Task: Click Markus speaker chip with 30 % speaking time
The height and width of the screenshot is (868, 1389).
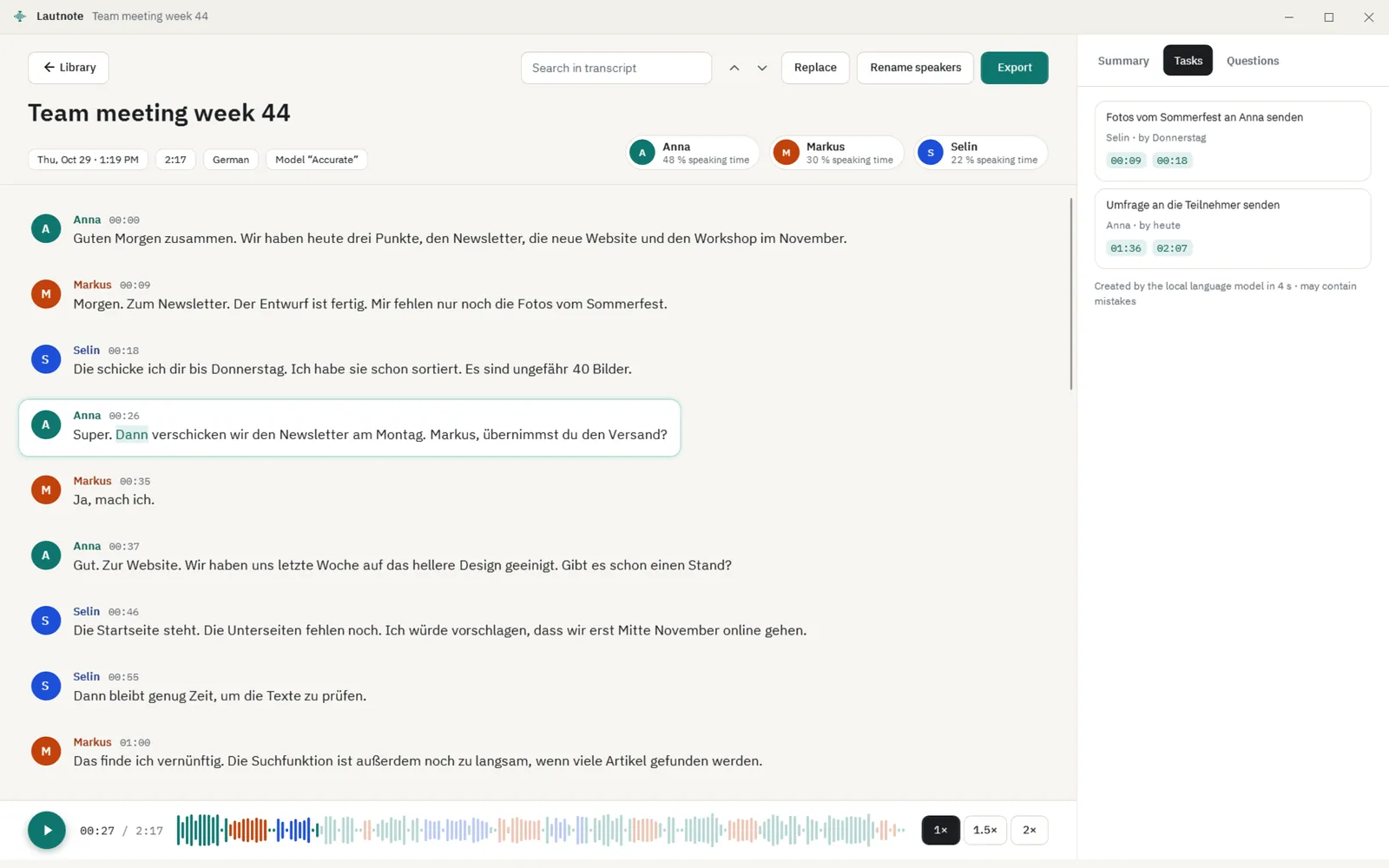Action: 837,153
